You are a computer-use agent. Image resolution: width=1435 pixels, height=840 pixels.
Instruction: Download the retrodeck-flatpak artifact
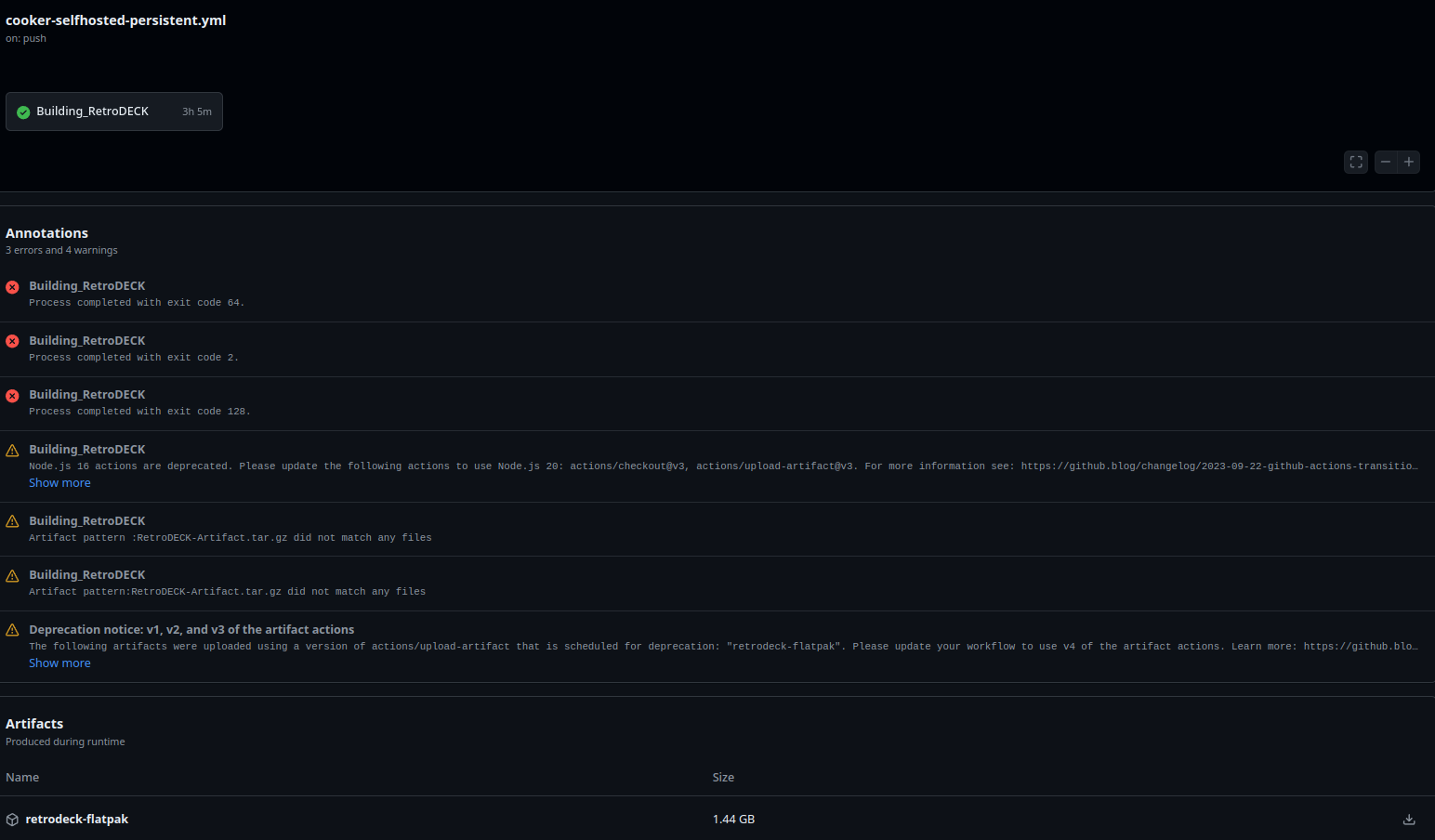1409,820
